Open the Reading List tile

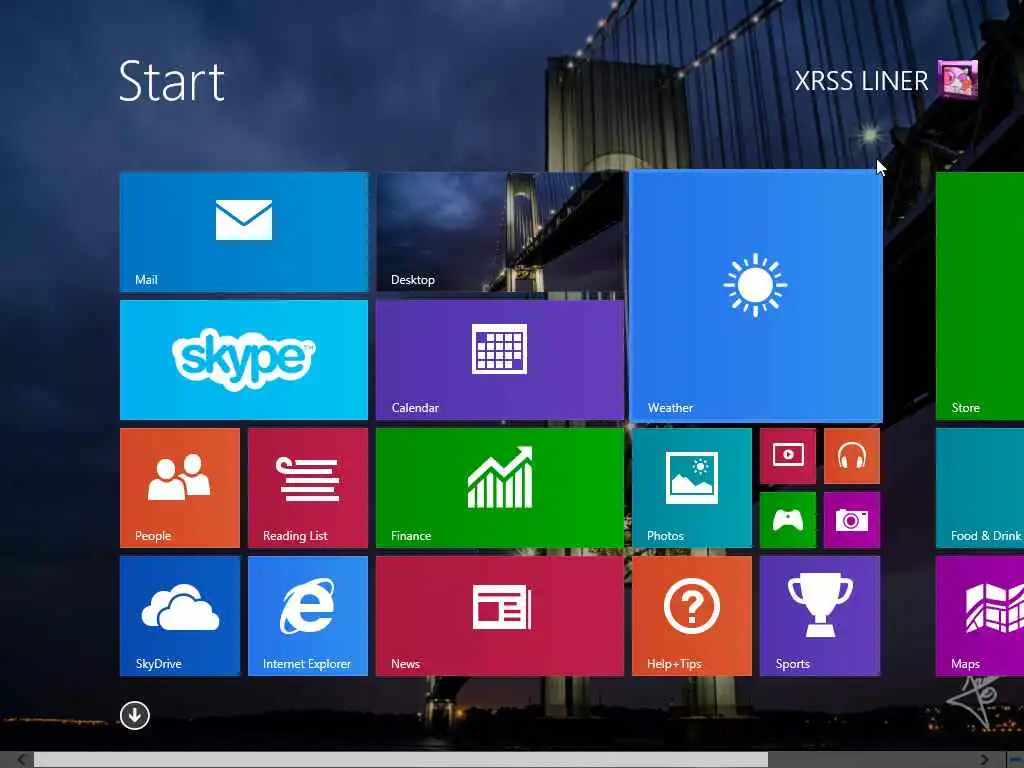pyautogui.click(x=308, y=488)
